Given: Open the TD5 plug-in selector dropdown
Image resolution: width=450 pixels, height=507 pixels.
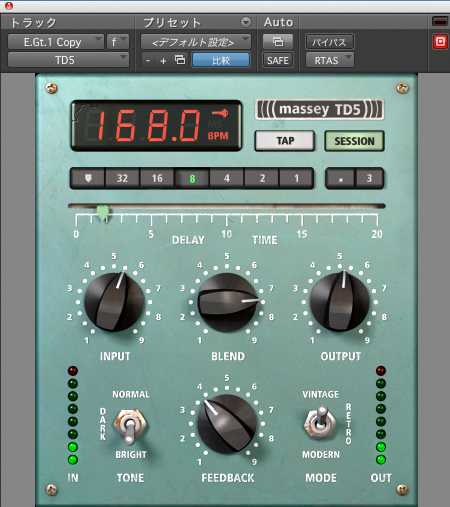Looking at the screenshot, I should pyautogui.click(x=68, y=60).
